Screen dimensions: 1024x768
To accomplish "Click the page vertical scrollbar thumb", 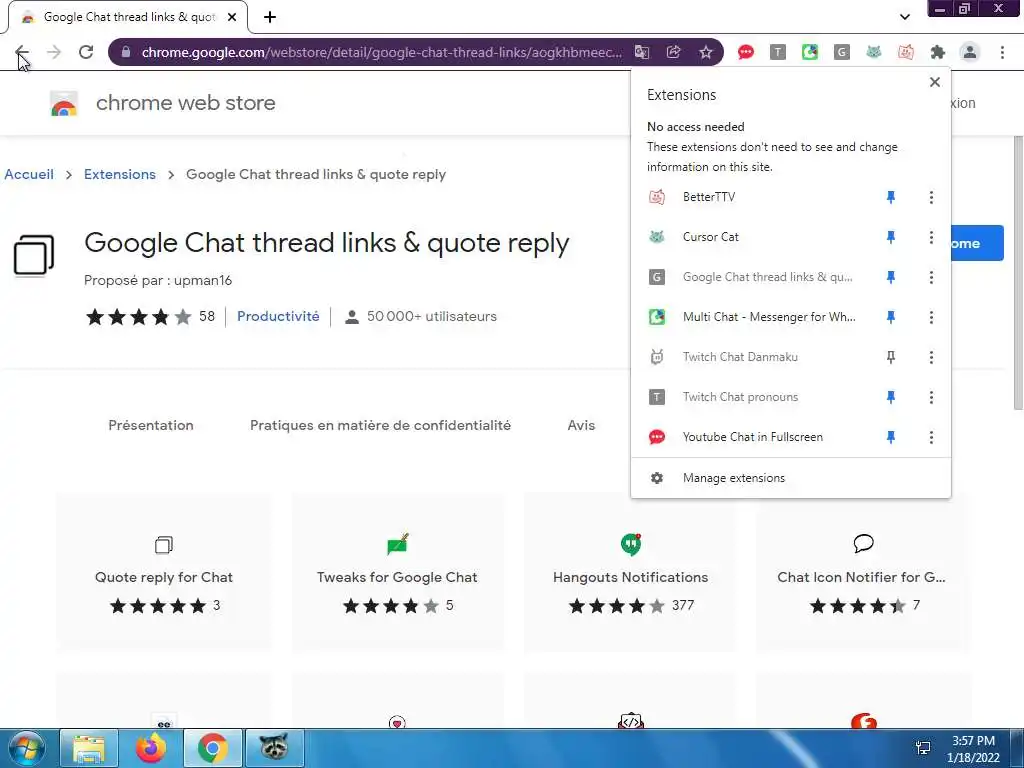I will (x=1018, y=273).
